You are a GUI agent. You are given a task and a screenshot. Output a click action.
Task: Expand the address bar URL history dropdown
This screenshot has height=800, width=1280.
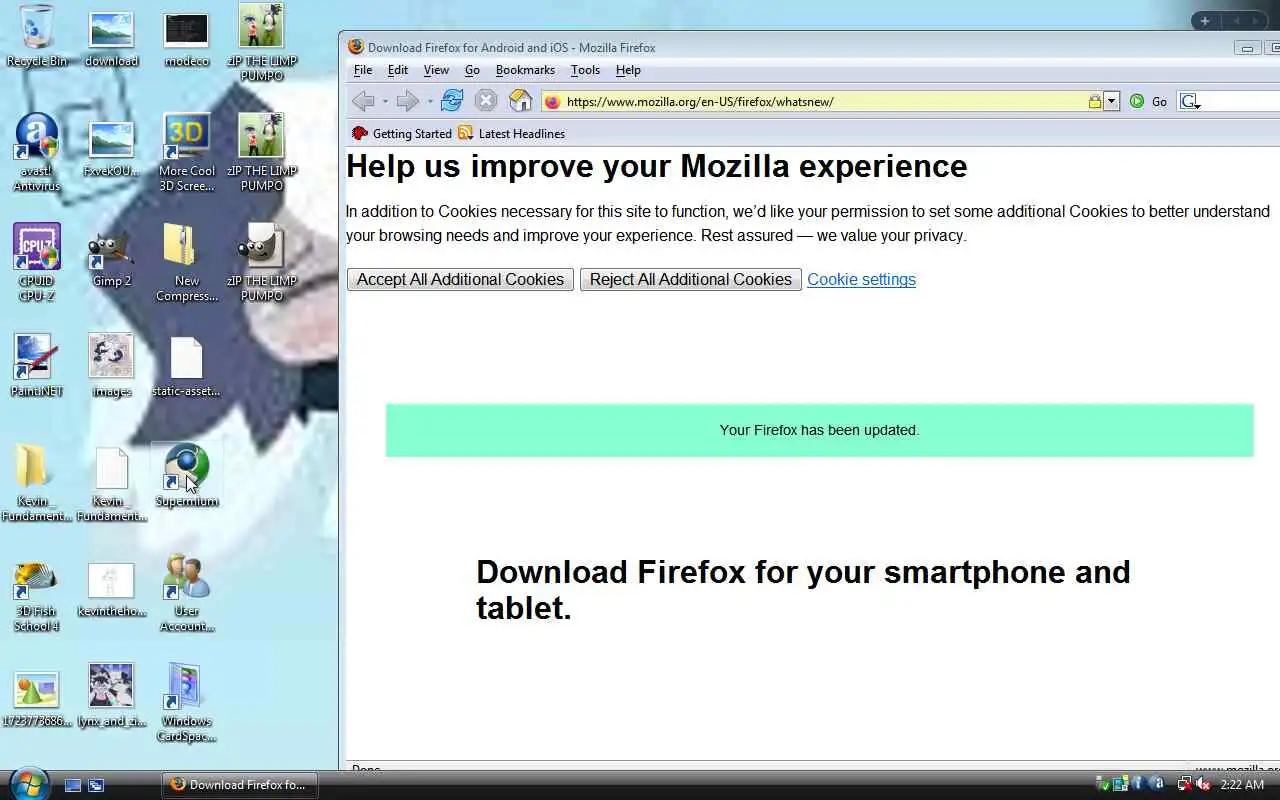[1112, 101]
